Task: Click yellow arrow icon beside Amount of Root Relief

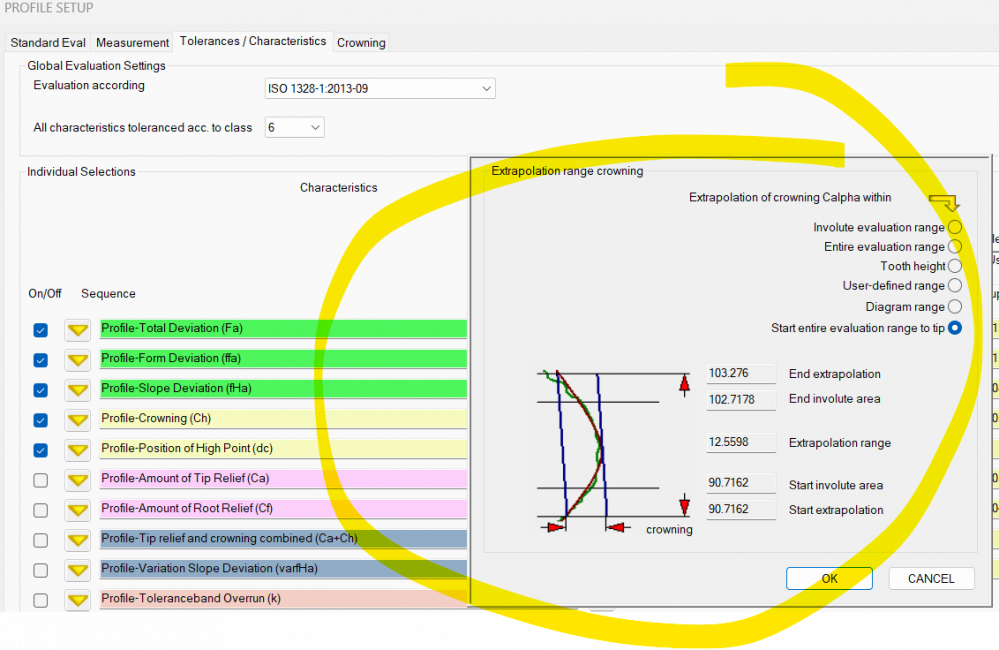Action: [78, 510]
